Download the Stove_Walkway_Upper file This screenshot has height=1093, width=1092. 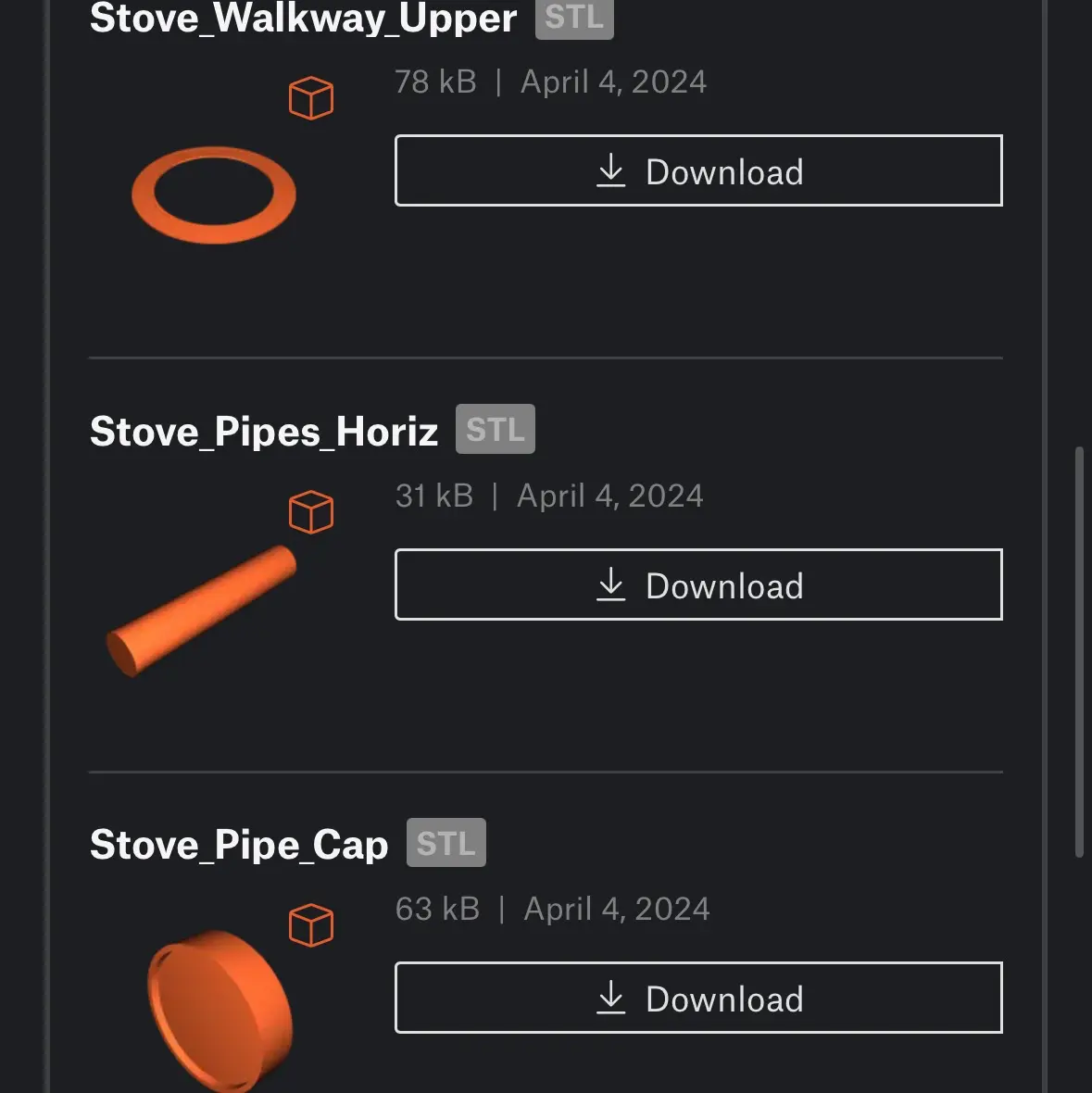pyautogui.click(x=698, y=170)
